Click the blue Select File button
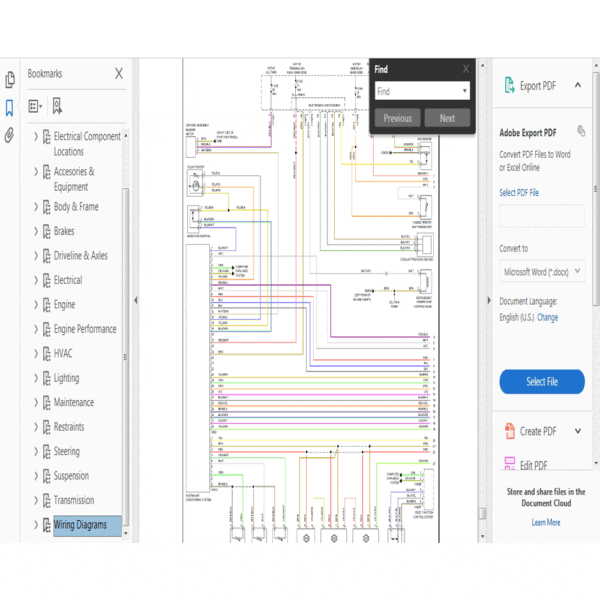This screenshot has width=600, height=600. [542, 382]
